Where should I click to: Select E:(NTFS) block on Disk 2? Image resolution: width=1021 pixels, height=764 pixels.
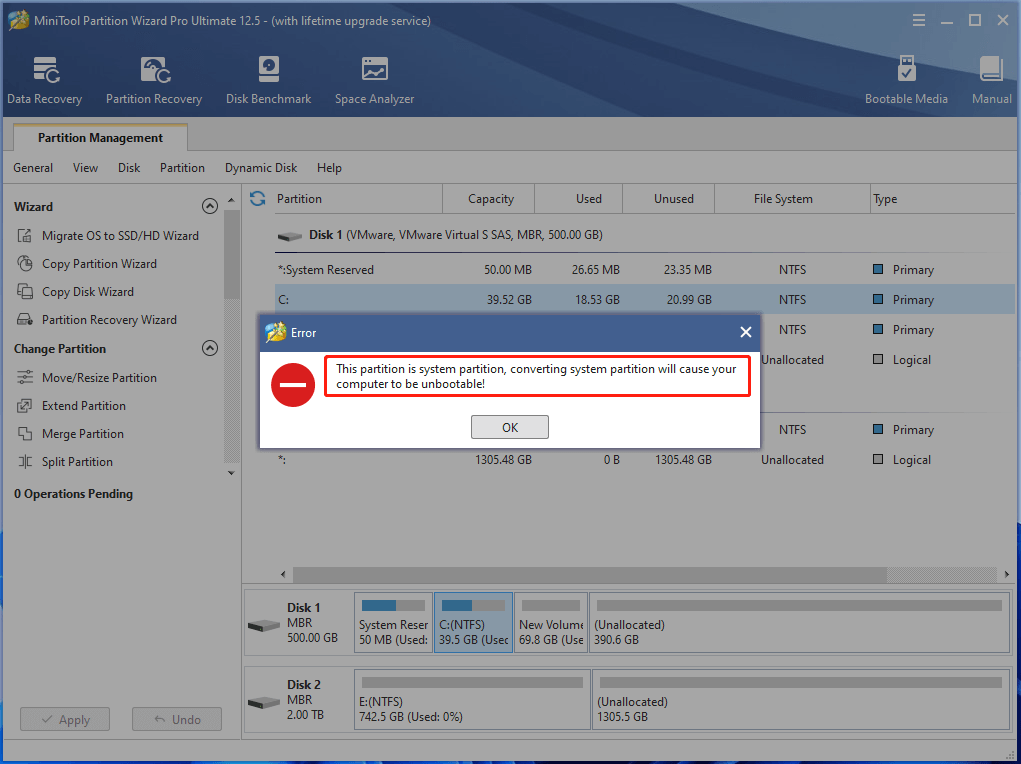(x=472, y=700)
